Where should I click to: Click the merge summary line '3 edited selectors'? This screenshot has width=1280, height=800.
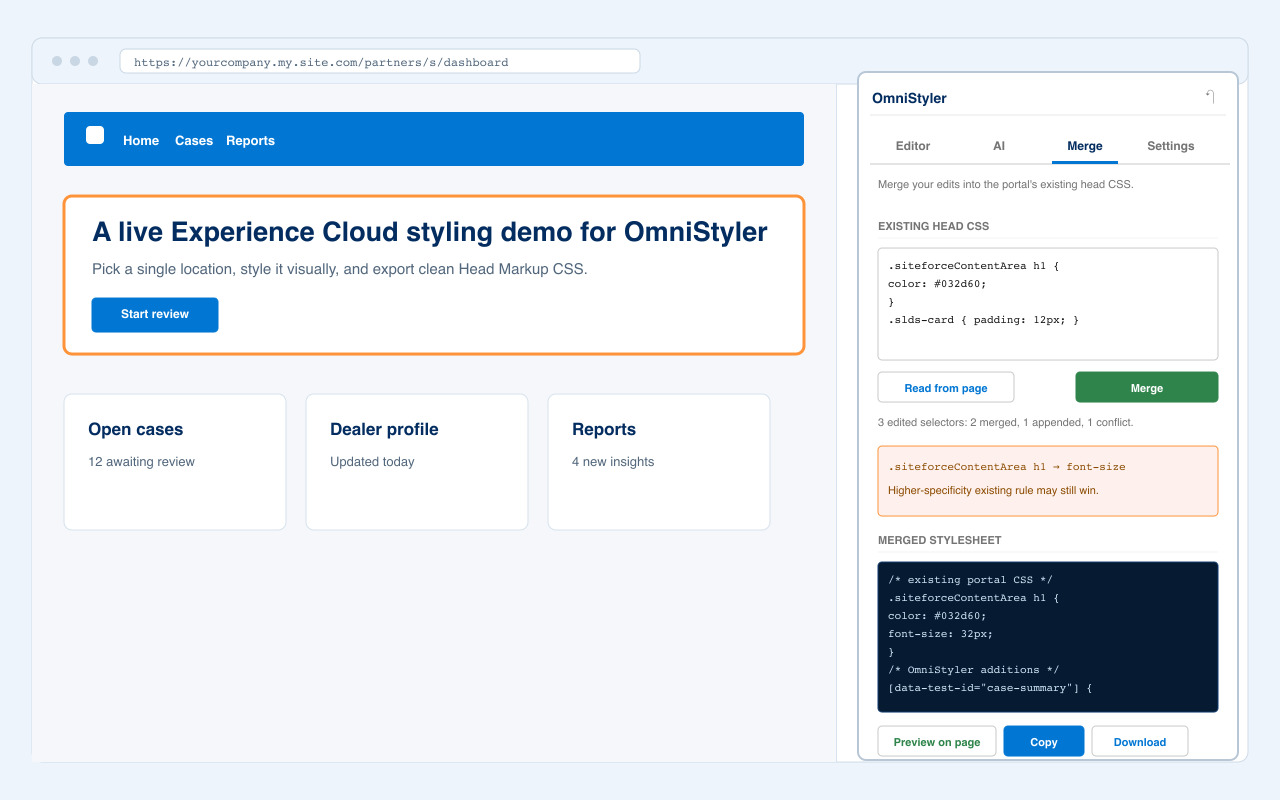[x=1005, y=423]
